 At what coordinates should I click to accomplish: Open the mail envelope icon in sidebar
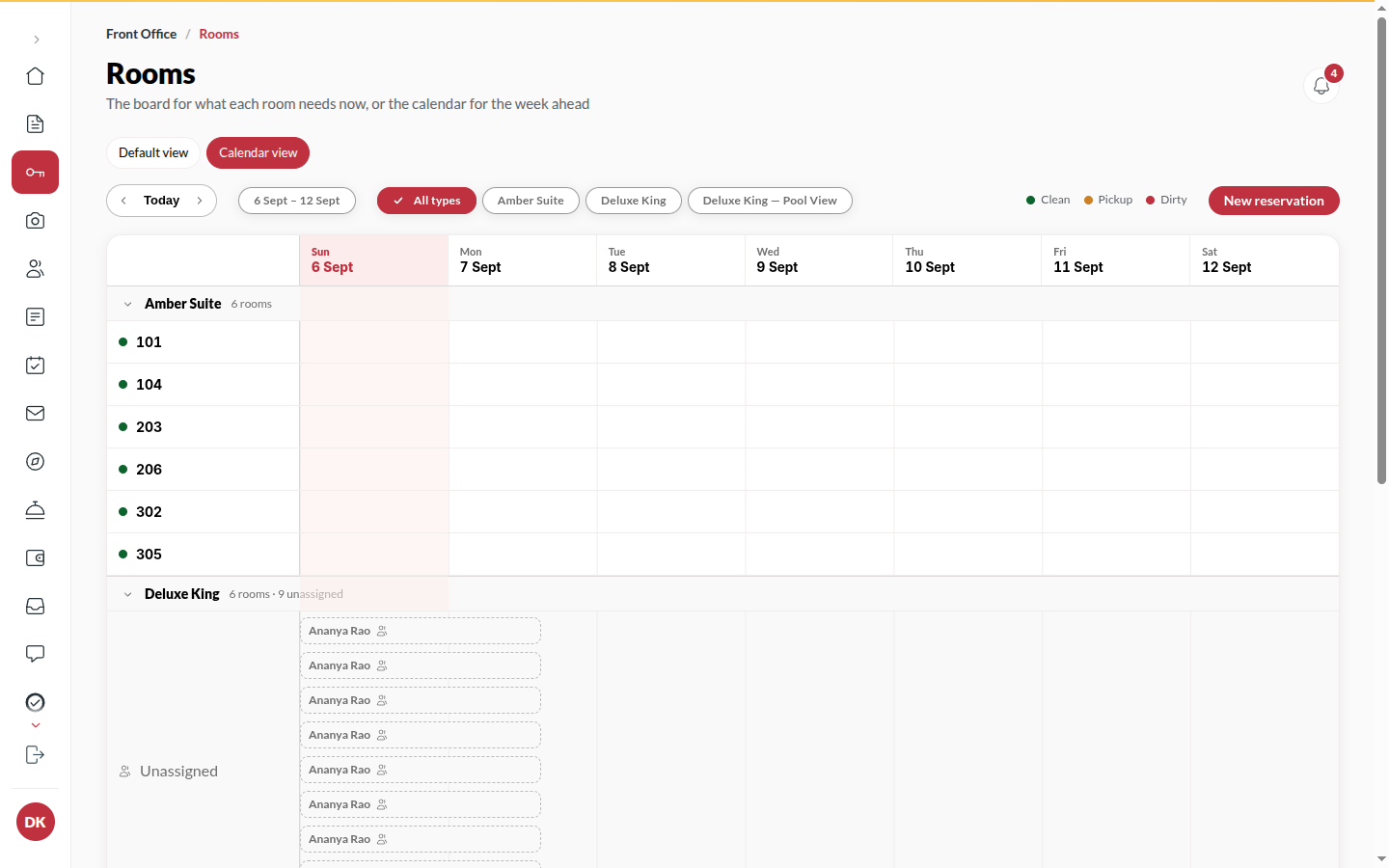(x=35, y=414)
